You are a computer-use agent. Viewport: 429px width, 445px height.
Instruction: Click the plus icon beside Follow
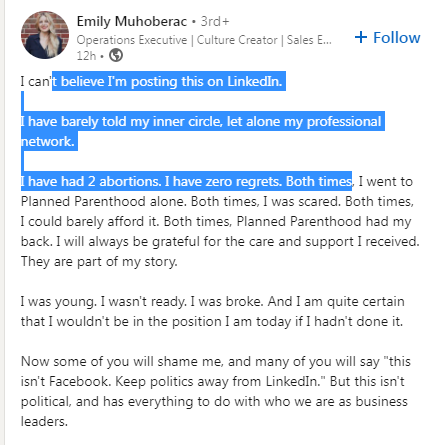(361, 37)
